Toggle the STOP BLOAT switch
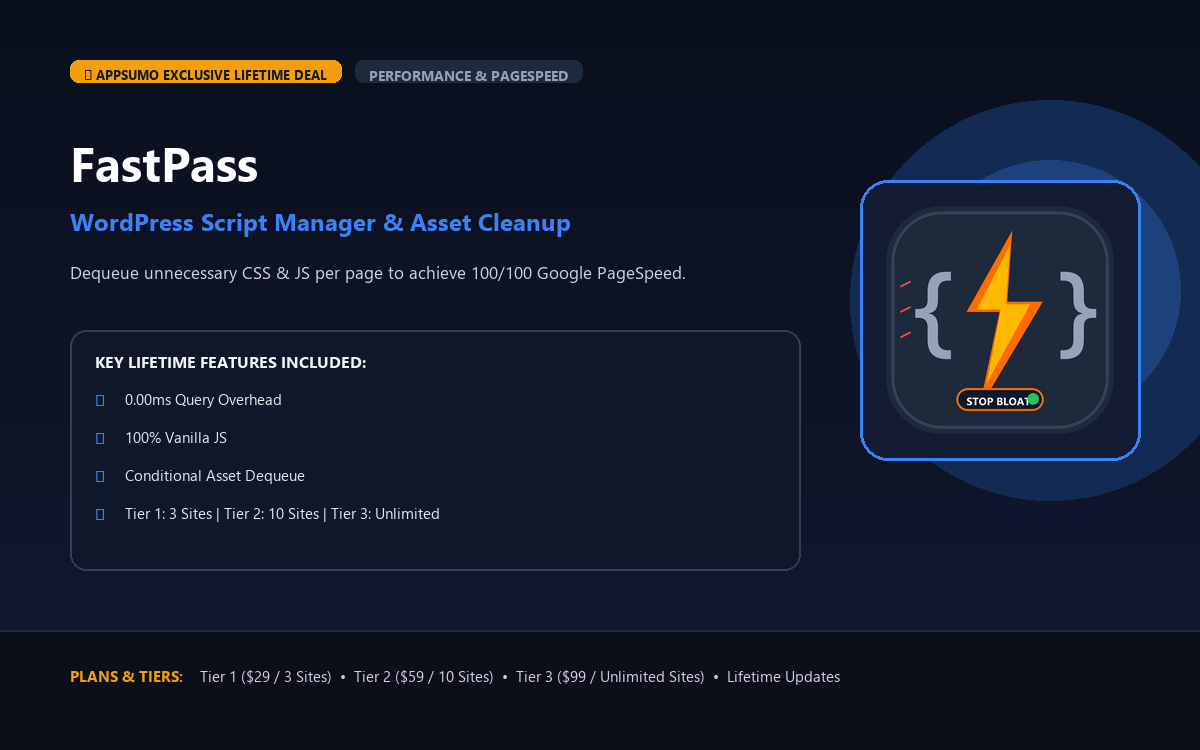Image resolution: width=1200 pixels, height=750 pixels. 1000,400
